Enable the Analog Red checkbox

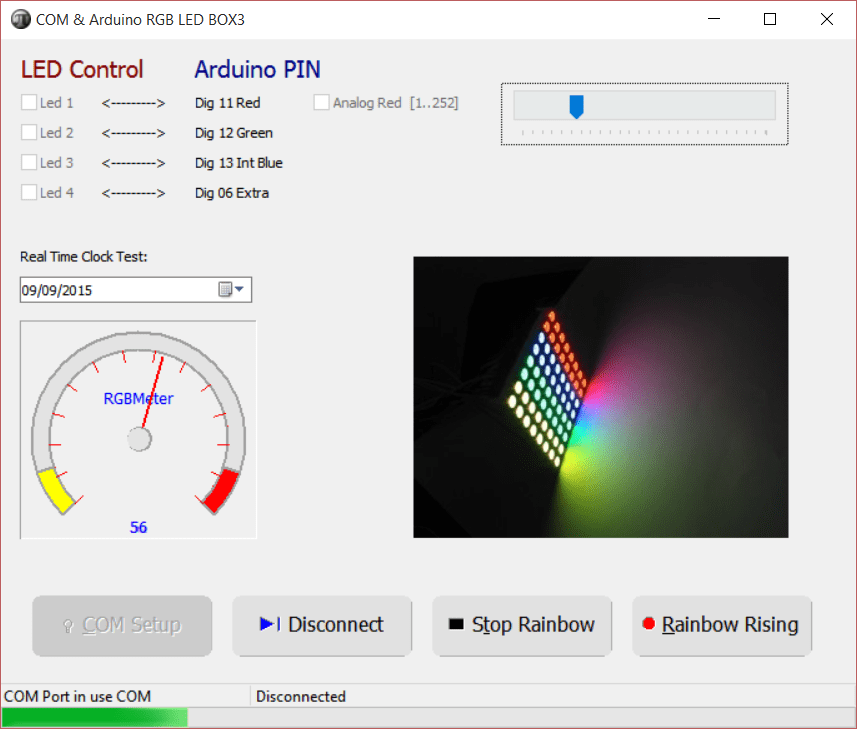(322, 102)
